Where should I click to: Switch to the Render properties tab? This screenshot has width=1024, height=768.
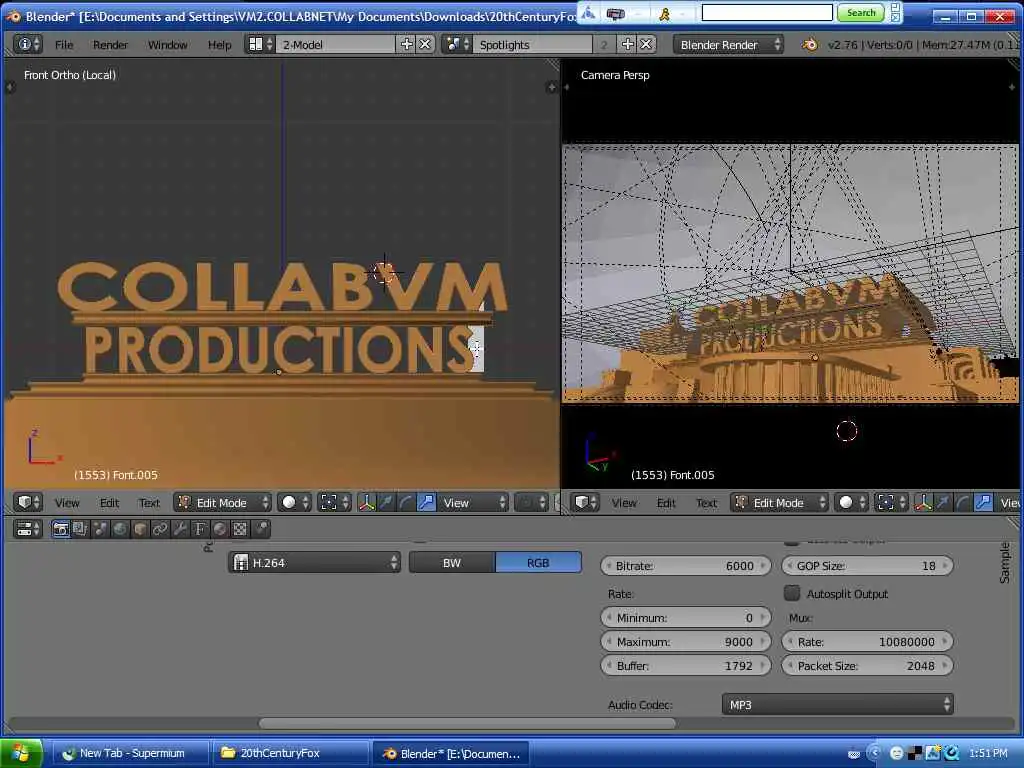[x=61, y=529]
